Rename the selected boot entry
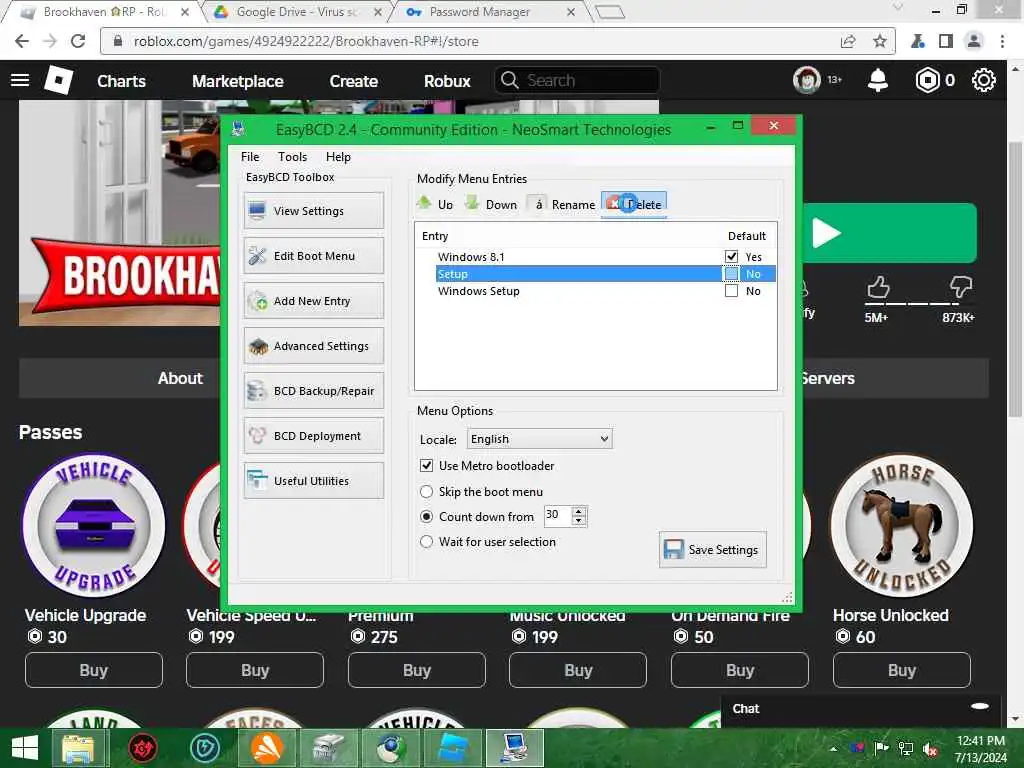Screen dimensions: 1024x768 click(563, 204)
